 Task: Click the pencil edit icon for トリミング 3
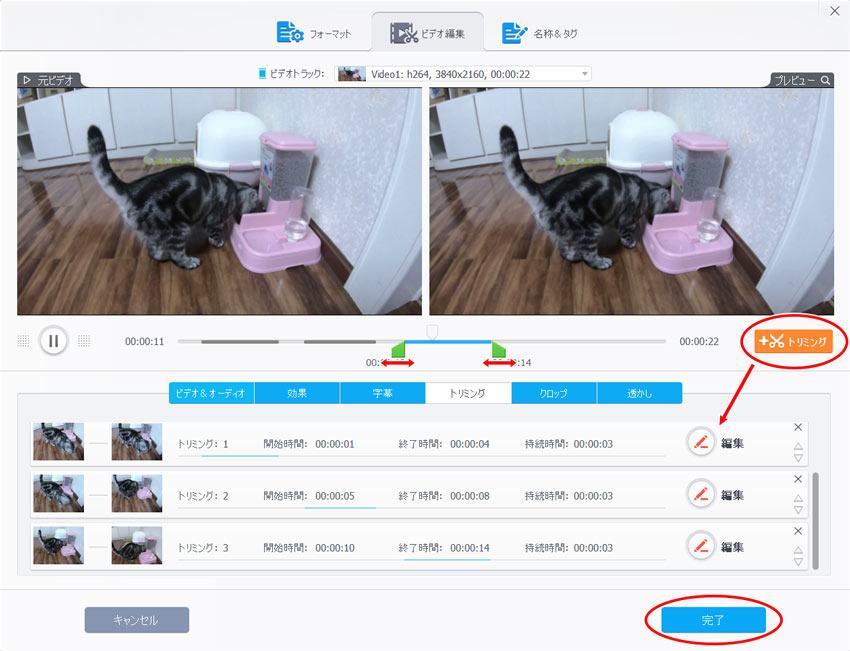(701, 547)
